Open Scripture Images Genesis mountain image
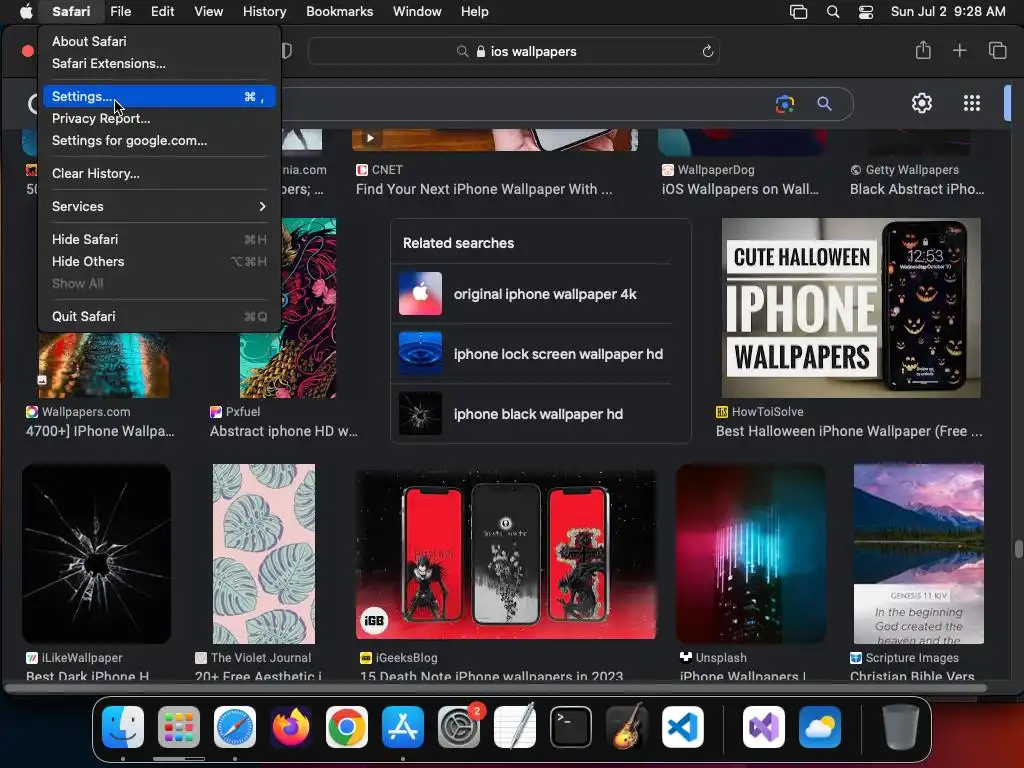 point(919,554)
